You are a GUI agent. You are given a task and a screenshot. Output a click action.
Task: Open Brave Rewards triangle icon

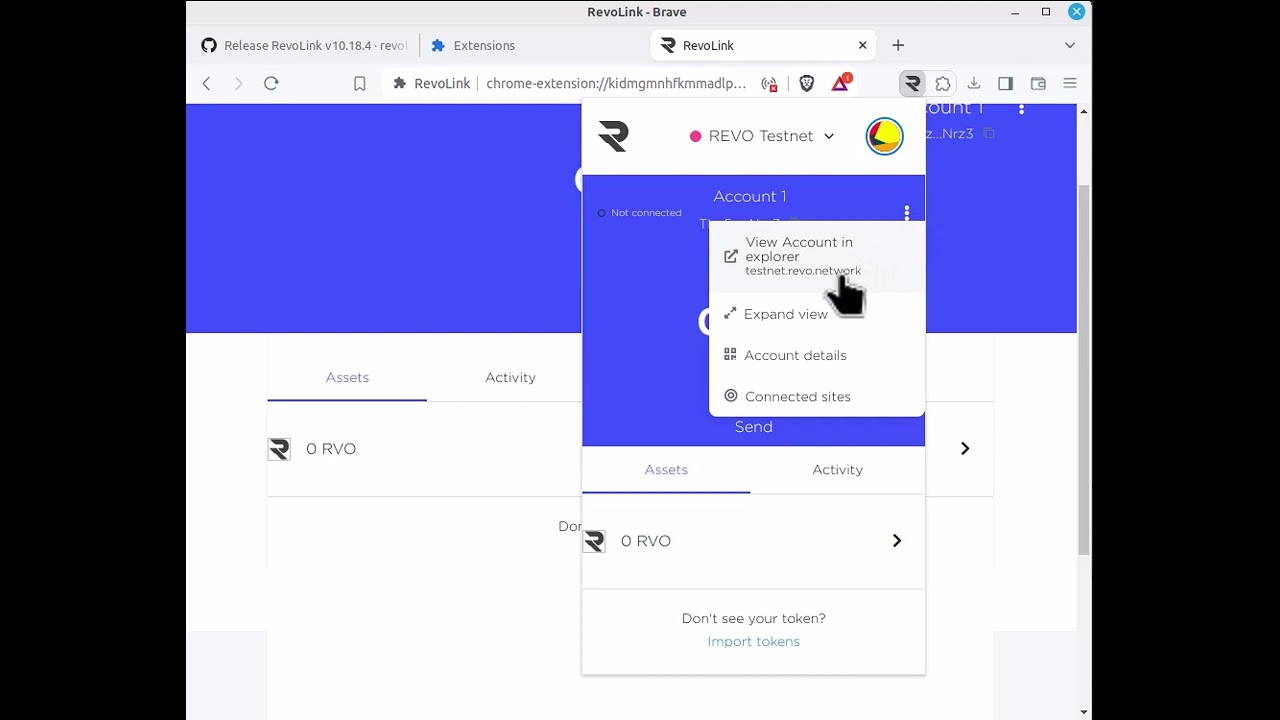(841, 83)
